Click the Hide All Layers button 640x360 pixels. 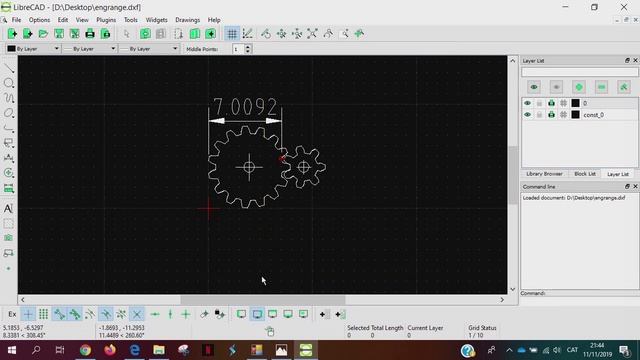(x=556, y=87)
